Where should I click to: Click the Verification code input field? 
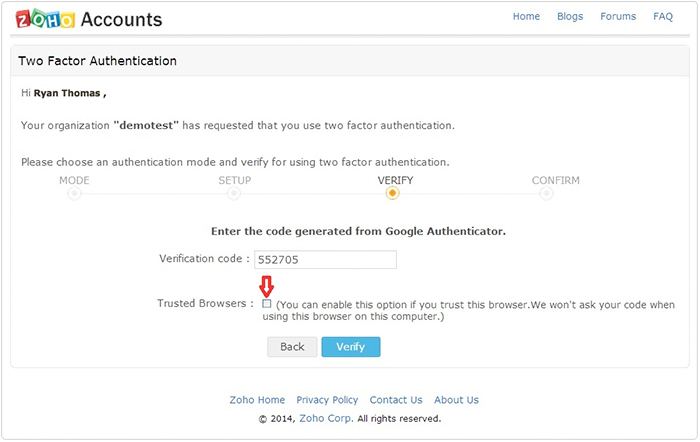coord(325,260)
